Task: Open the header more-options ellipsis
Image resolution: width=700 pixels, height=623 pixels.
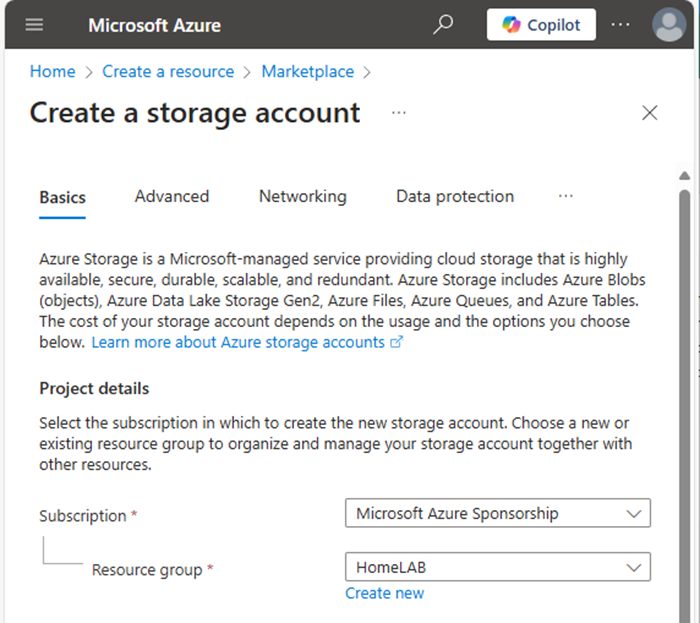Action: coord(621,25)
